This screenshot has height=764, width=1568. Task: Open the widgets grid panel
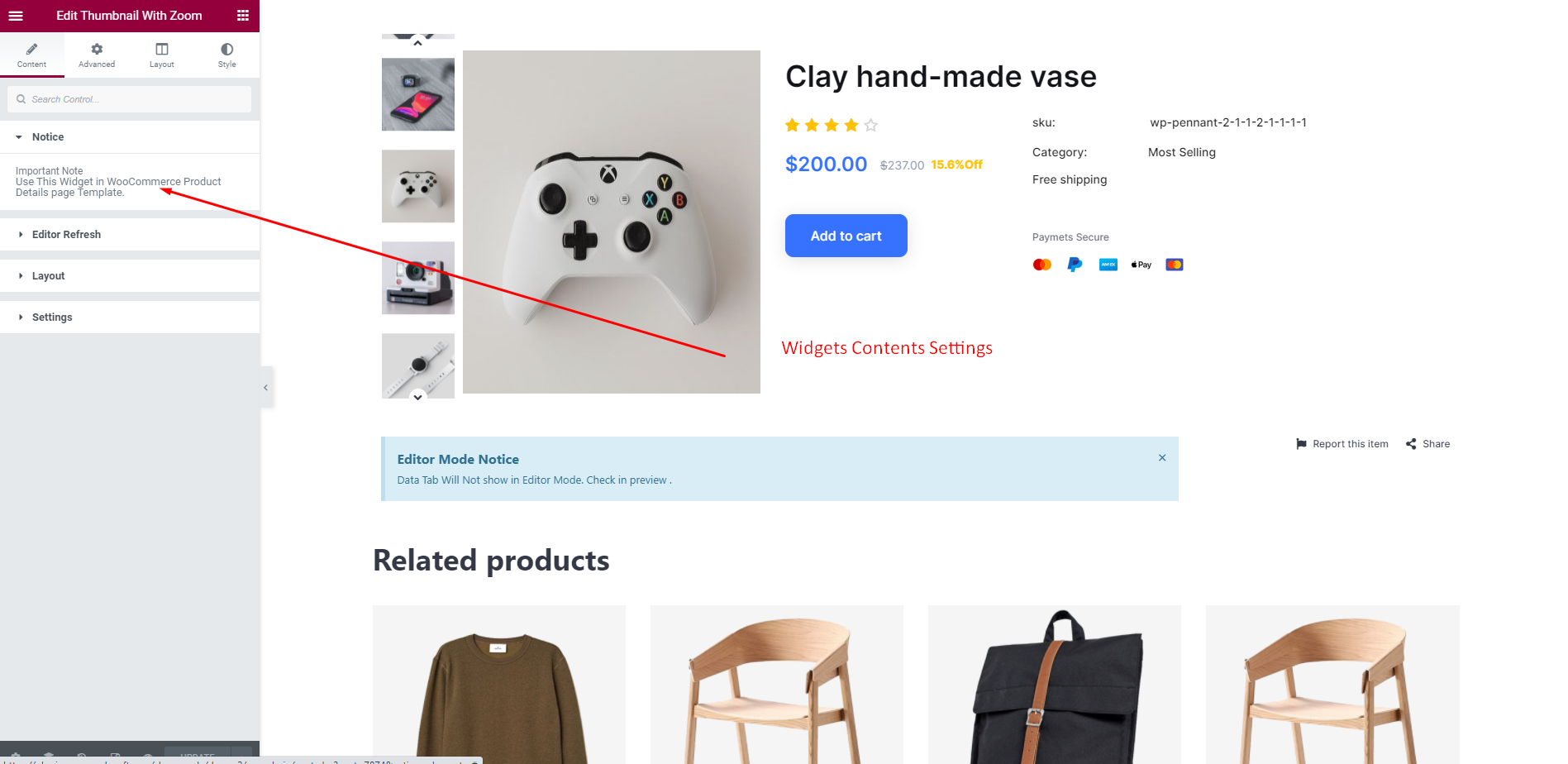click(243, 16)
